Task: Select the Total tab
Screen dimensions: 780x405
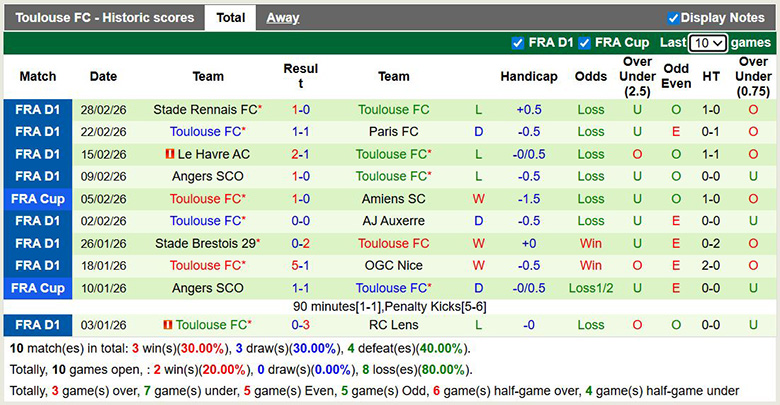Action: pyautogui.click(x=230, y=18)
